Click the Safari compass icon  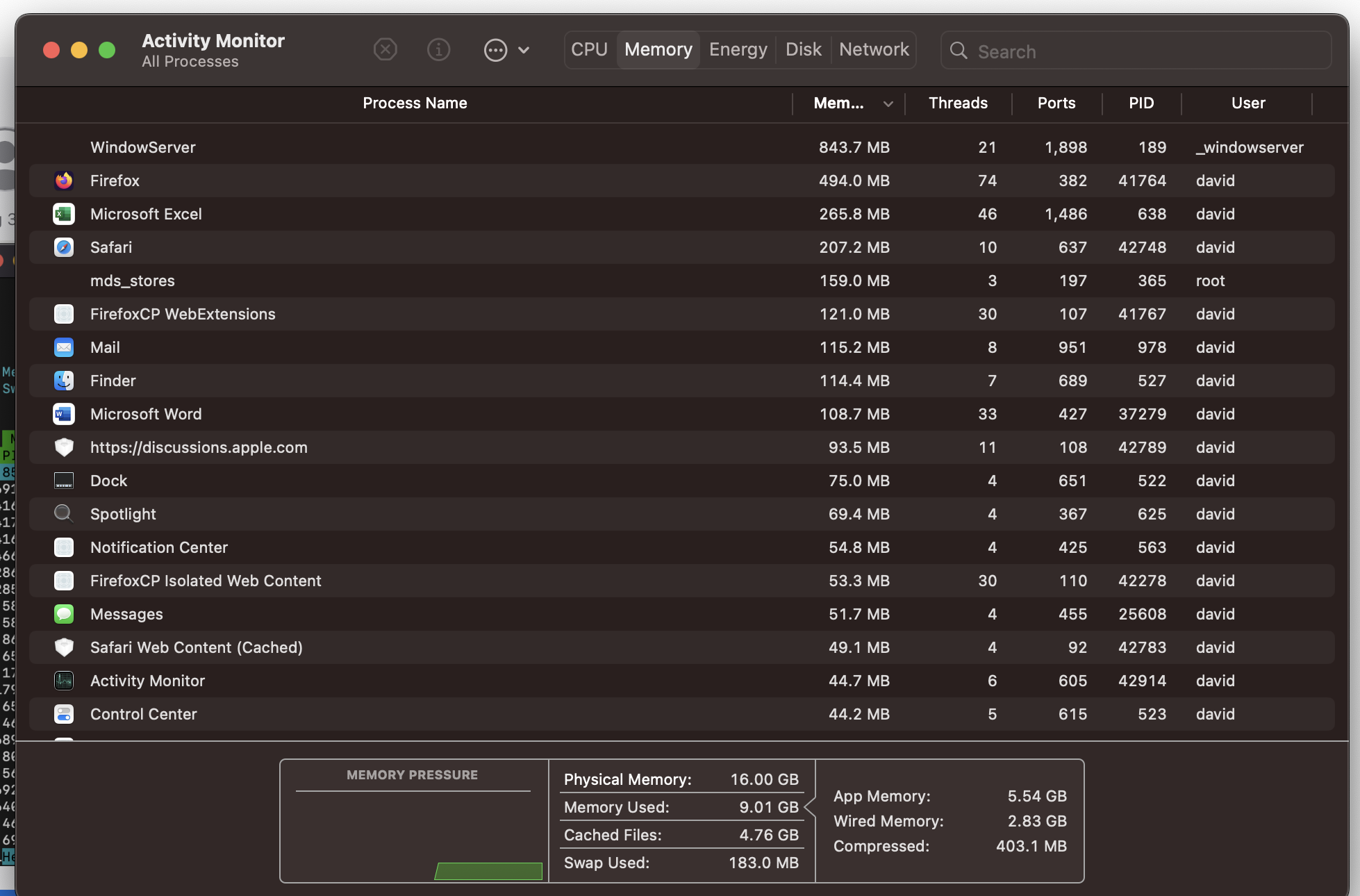click(64, 247)
